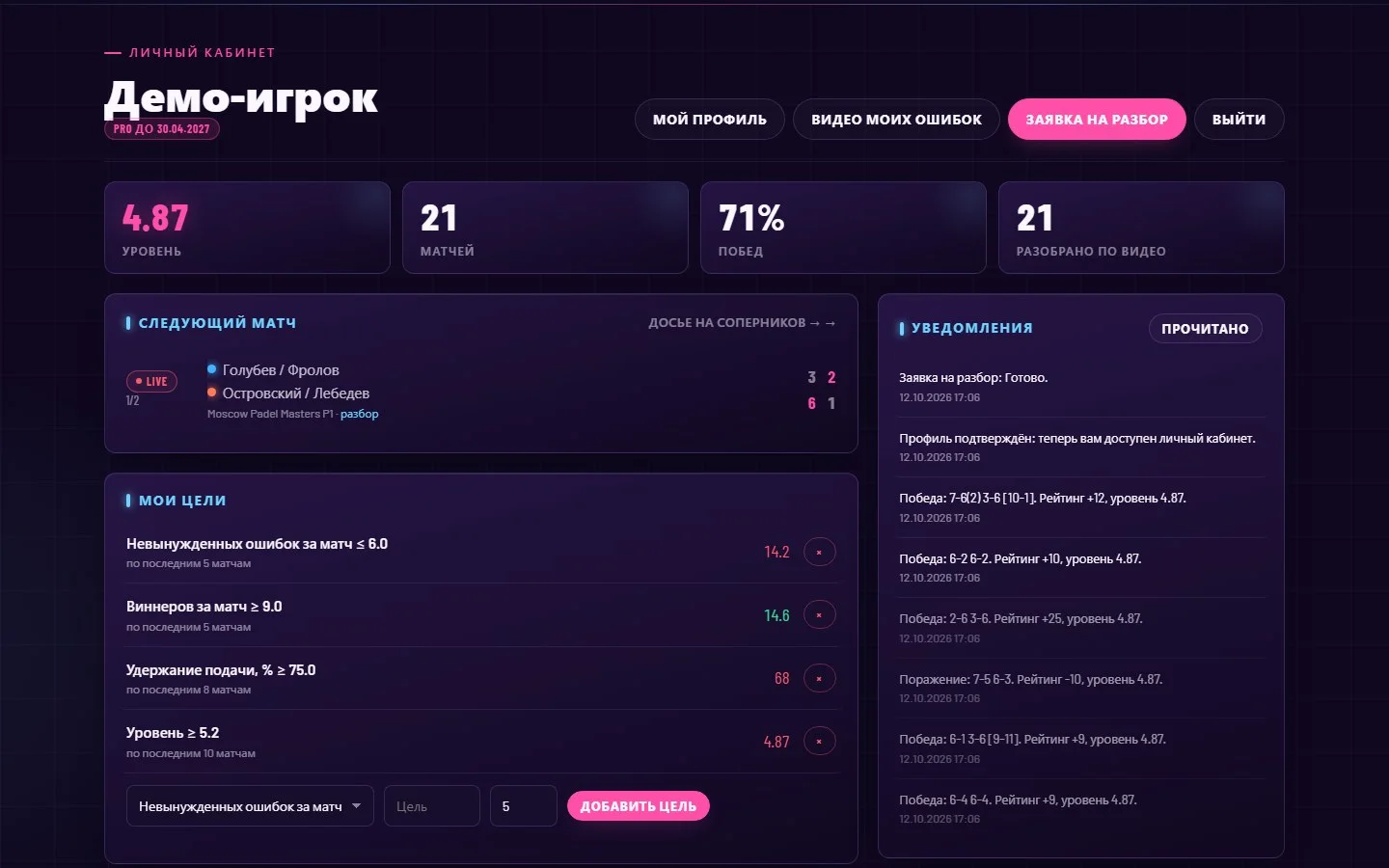Click the PRO до 30.04.2027 badge
This screenshot has width=1389, height=868.
pyautogui.click(x=162, y=128)
